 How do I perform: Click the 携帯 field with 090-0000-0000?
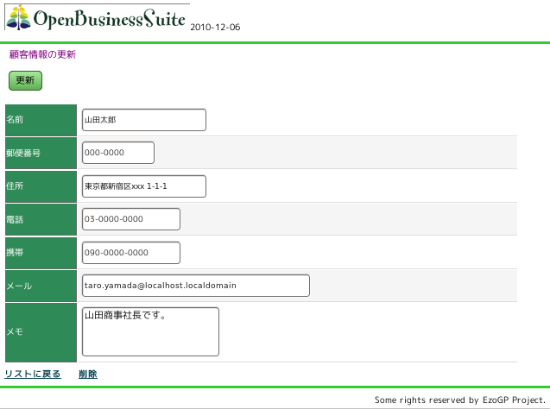point(131,253)
